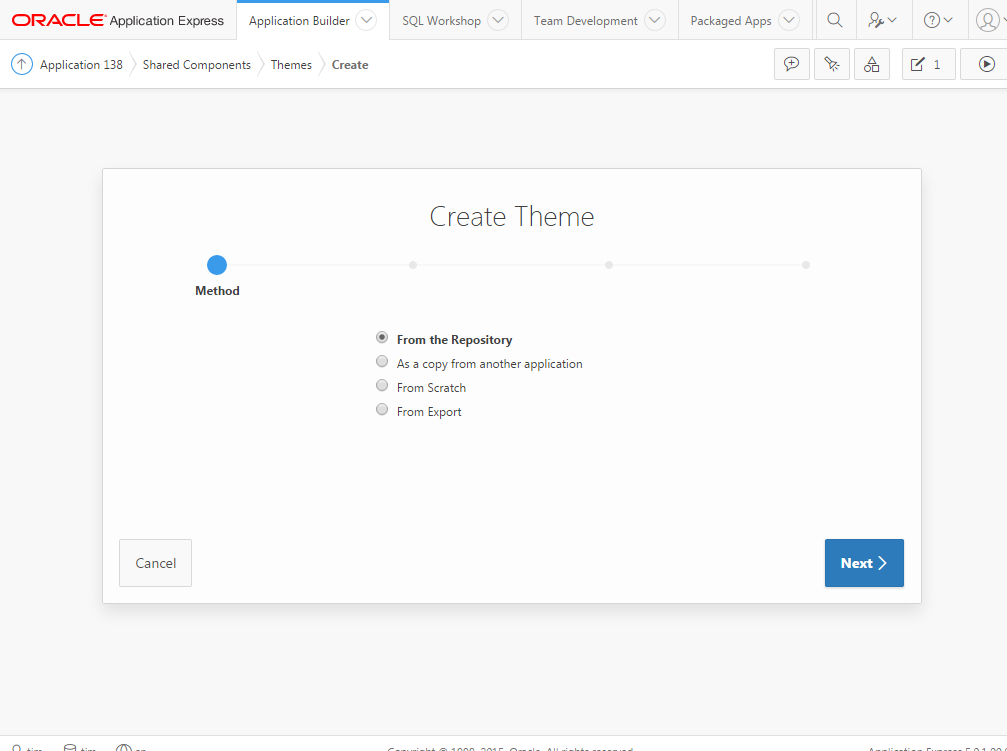Click the search magnifier icon

click(x=834, y=20)
